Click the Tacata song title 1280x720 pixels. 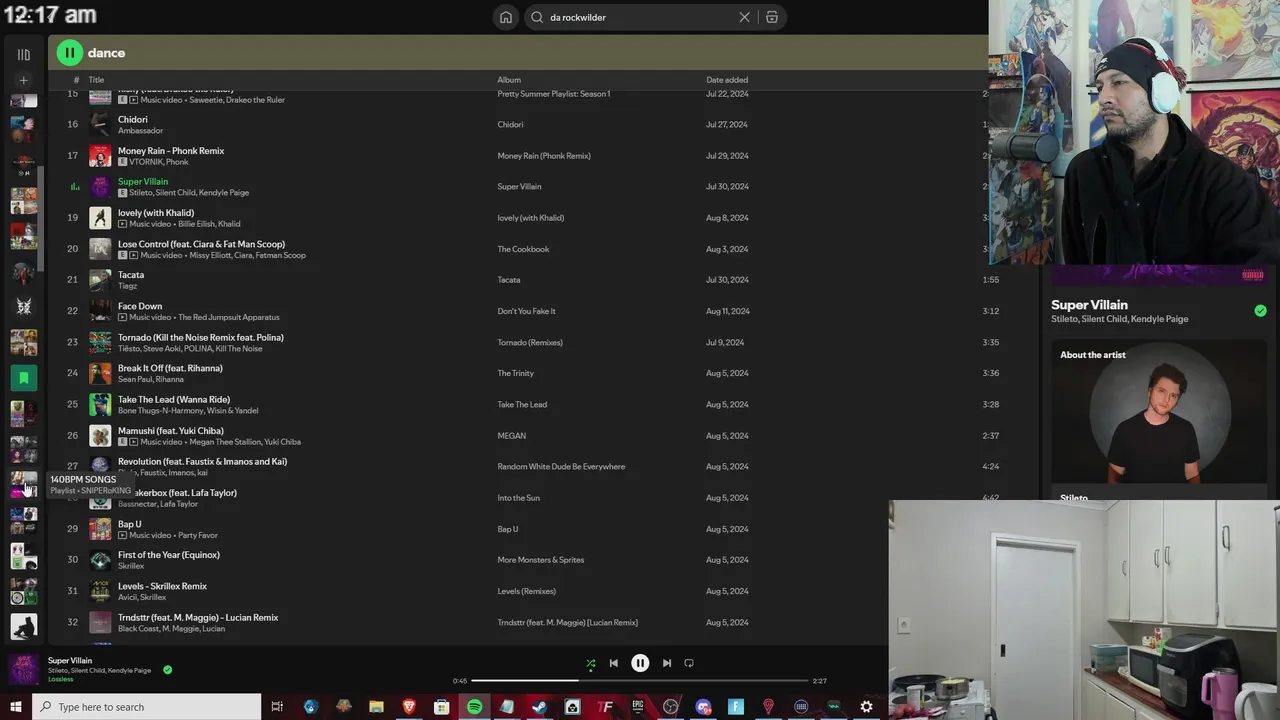(131, 275)
